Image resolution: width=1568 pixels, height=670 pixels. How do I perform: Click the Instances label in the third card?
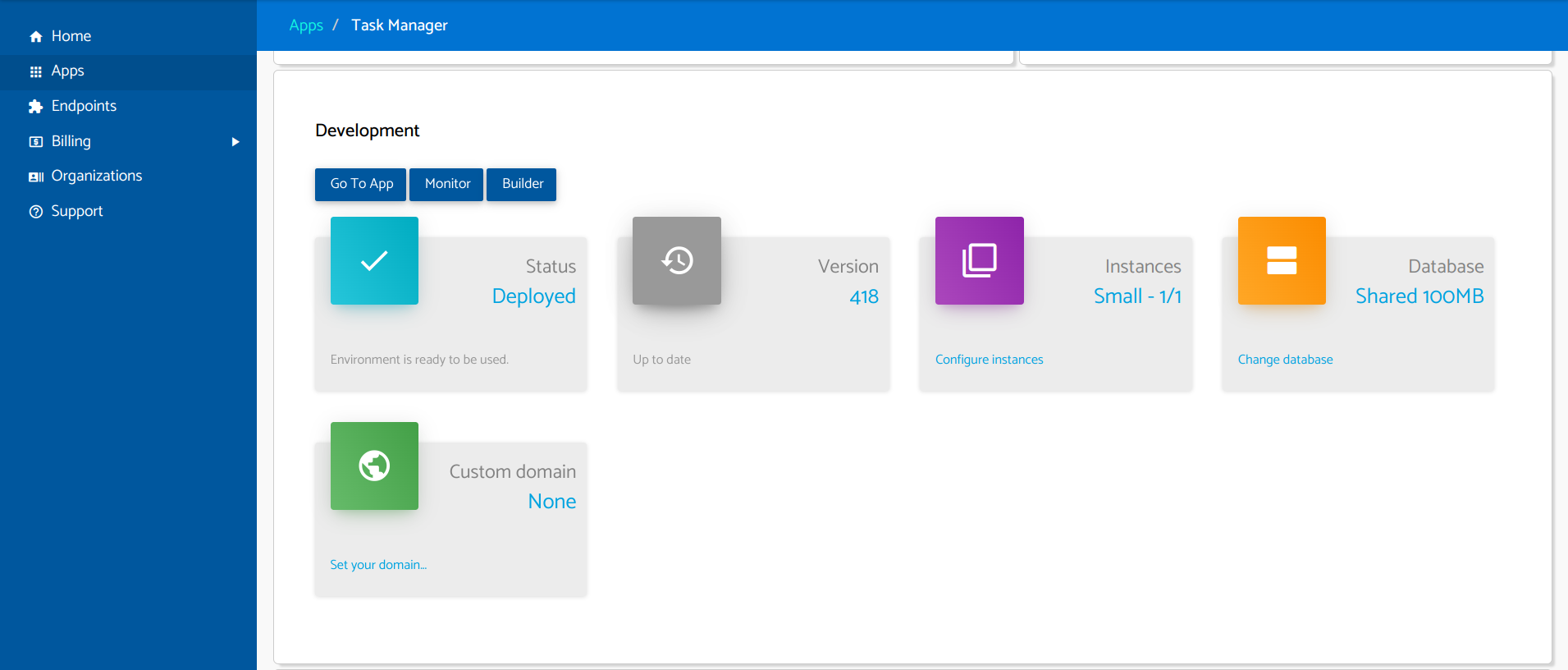(x=1143, y=266)
